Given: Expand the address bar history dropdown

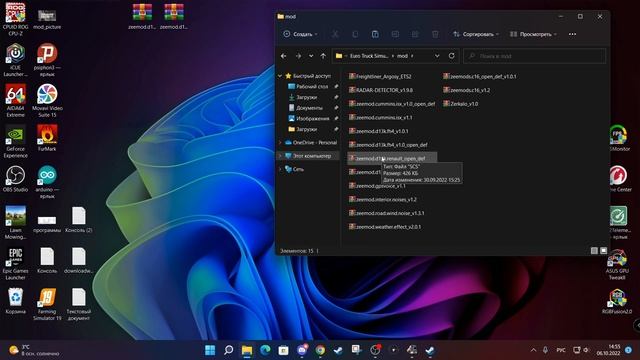Looking at the screenshot, I should pyautogui.click(x=437, y=56).
